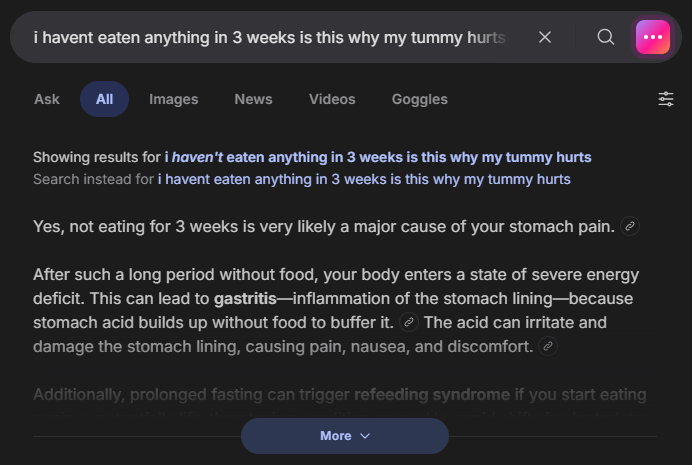Search instead for original "havent" query
692x465 pixels.
(364, 179)
